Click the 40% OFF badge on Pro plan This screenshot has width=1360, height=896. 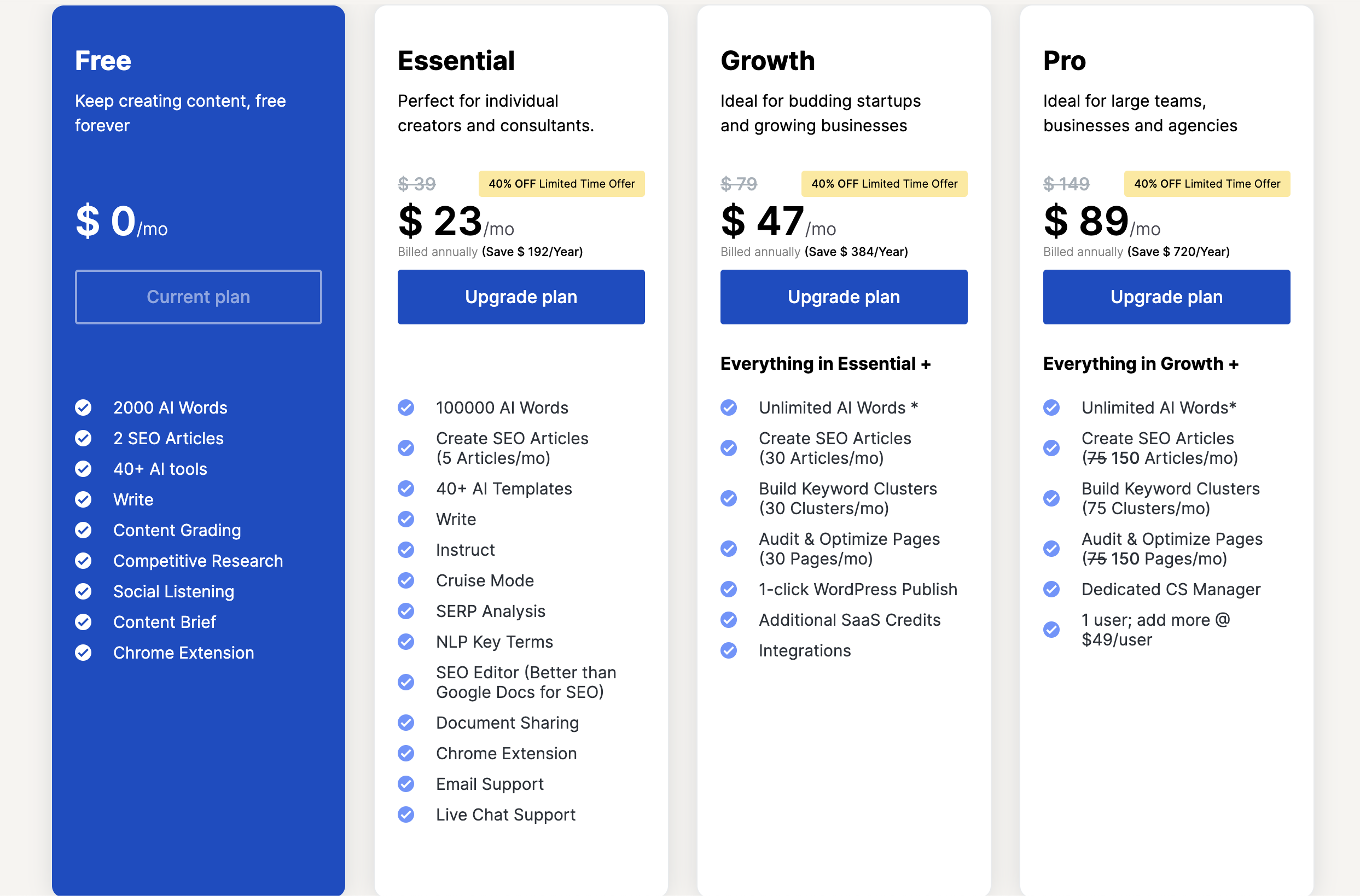[1206, 183]
